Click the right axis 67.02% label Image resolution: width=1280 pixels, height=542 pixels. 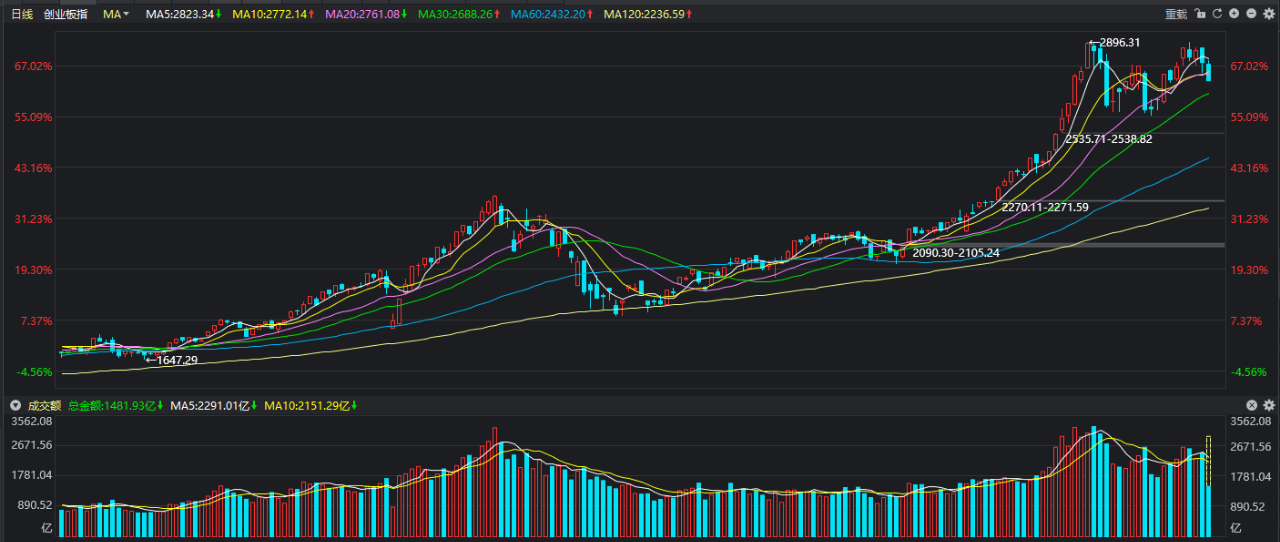coord(1250,66)
